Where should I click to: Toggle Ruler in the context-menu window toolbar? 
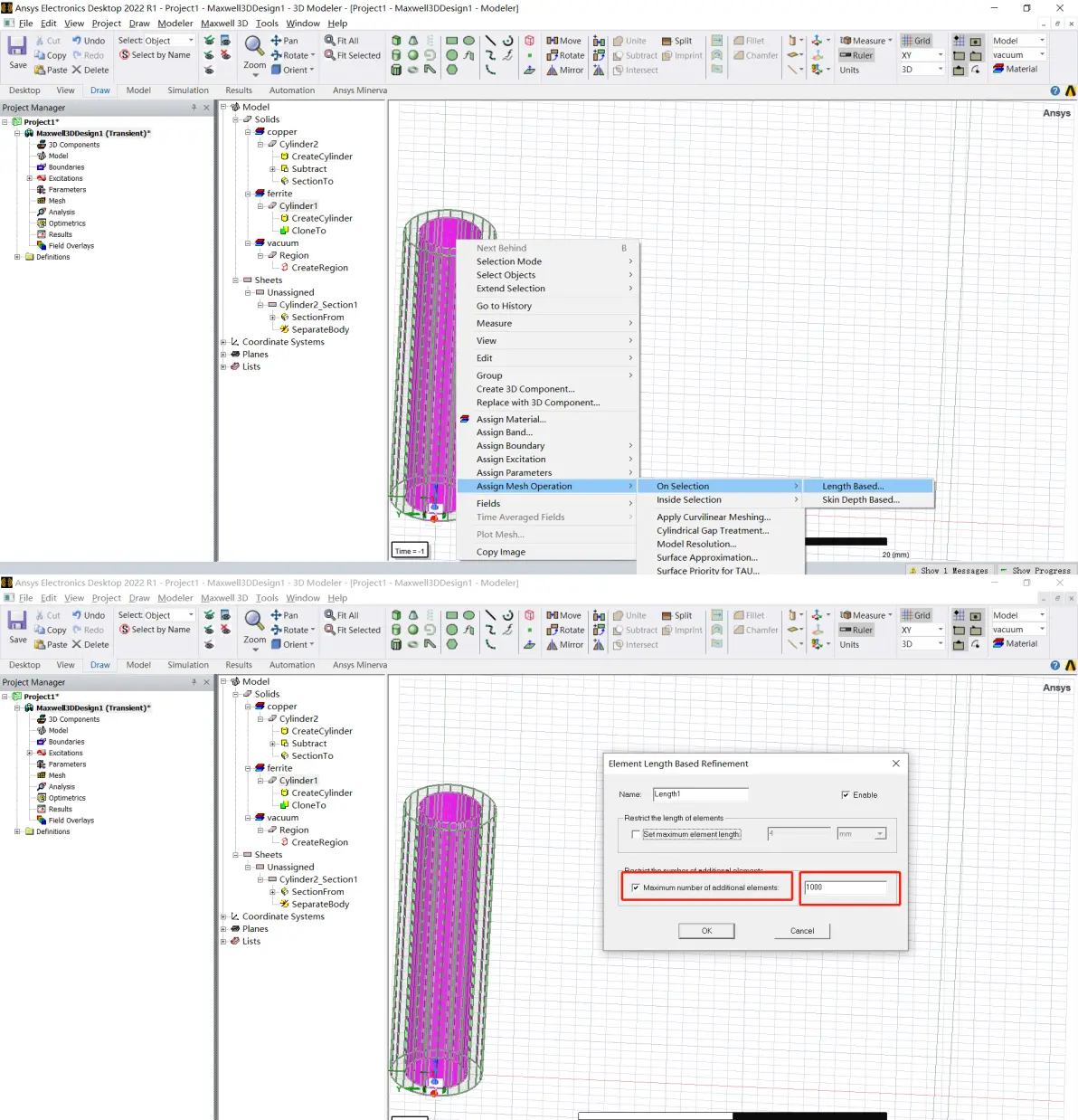(x=856, y=55)
